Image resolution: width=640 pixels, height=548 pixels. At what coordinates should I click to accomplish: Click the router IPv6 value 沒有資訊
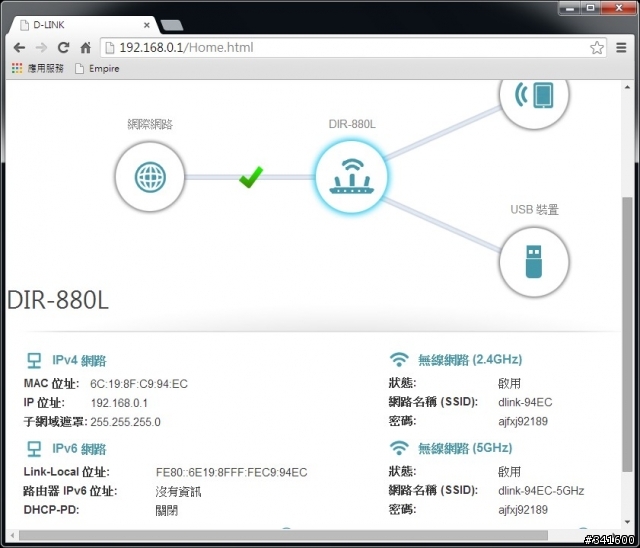pos(178,492)
